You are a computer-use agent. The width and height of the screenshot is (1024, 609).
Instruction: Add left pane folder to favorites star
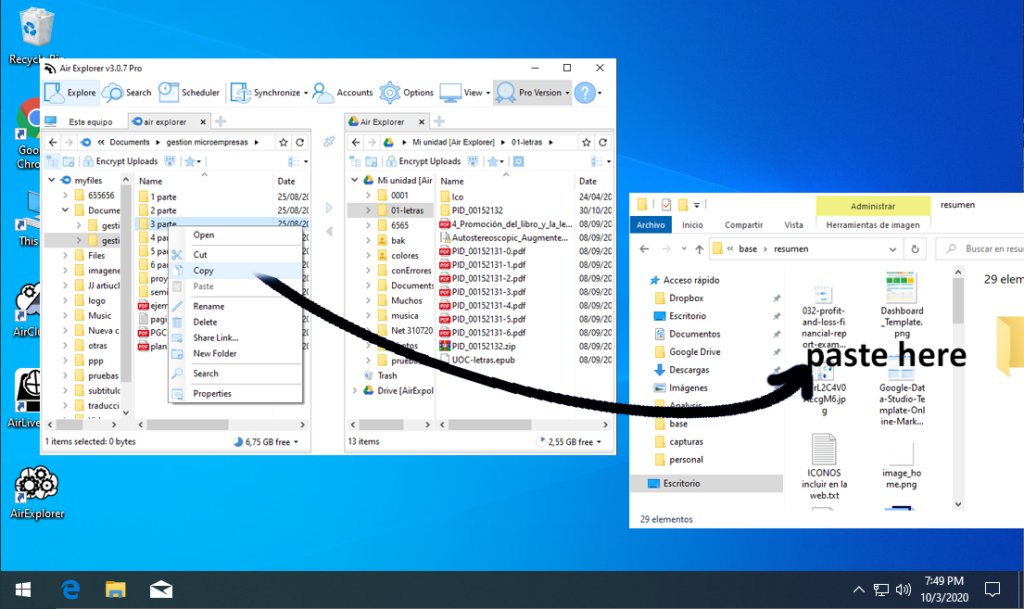pyautogui.click(x=283, y=142)
